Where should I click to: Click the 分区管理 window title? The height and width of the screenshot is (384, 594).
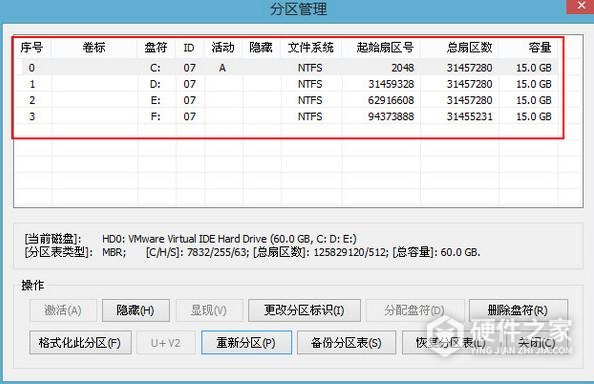[299, 9]
